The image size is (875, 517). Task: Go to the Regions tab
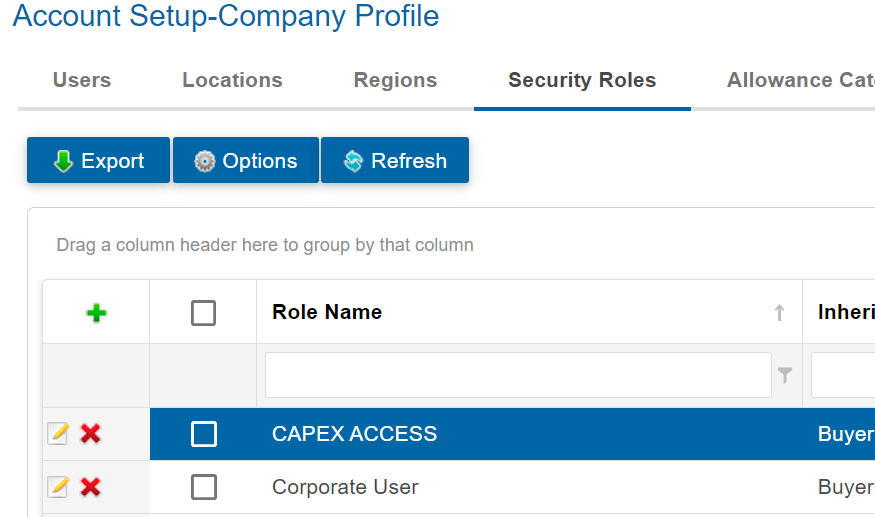tap(395, 80)
